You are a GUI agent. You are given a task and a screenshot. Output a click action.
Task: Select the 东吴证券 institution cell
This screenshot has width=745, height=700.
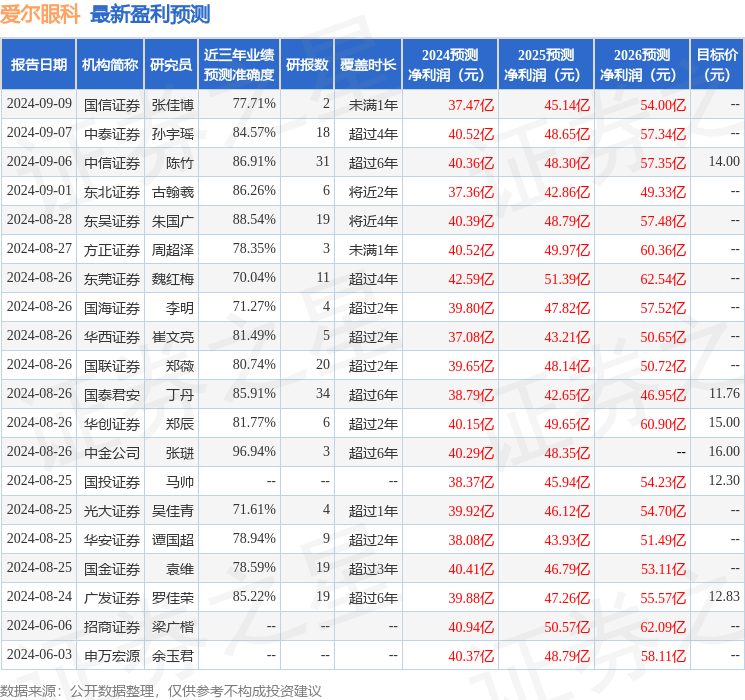(112, 221)
